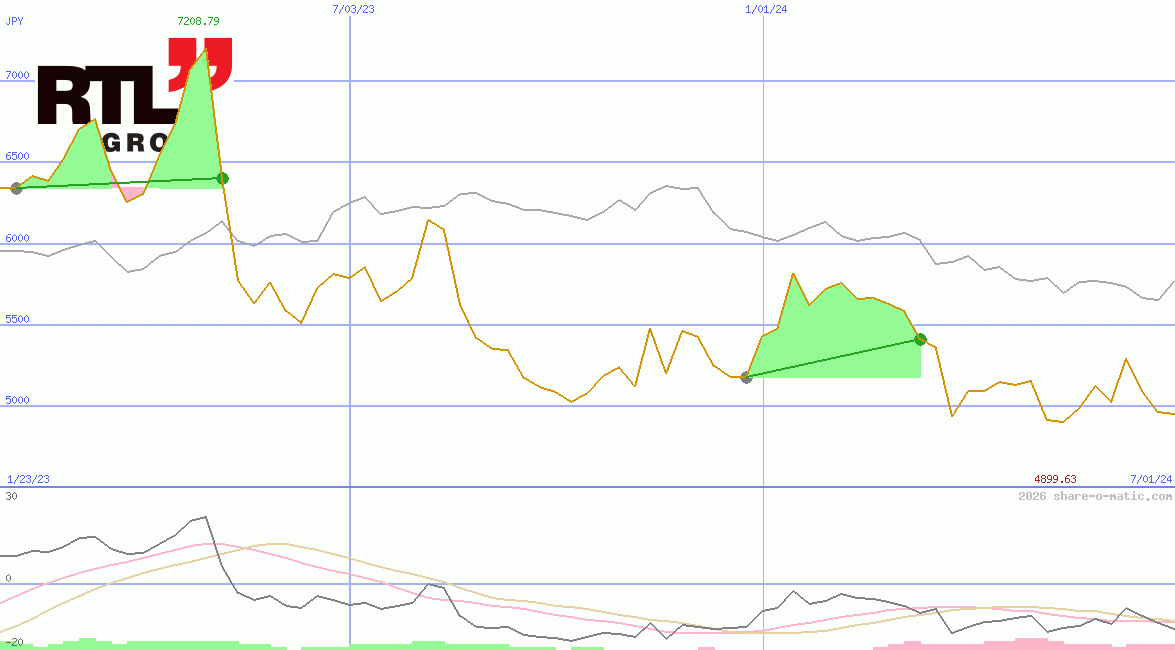Click the gray entry marker near 1/01/24
Image resolution: width=1175 pixels, height=650 pixels.
coord(746,377)
